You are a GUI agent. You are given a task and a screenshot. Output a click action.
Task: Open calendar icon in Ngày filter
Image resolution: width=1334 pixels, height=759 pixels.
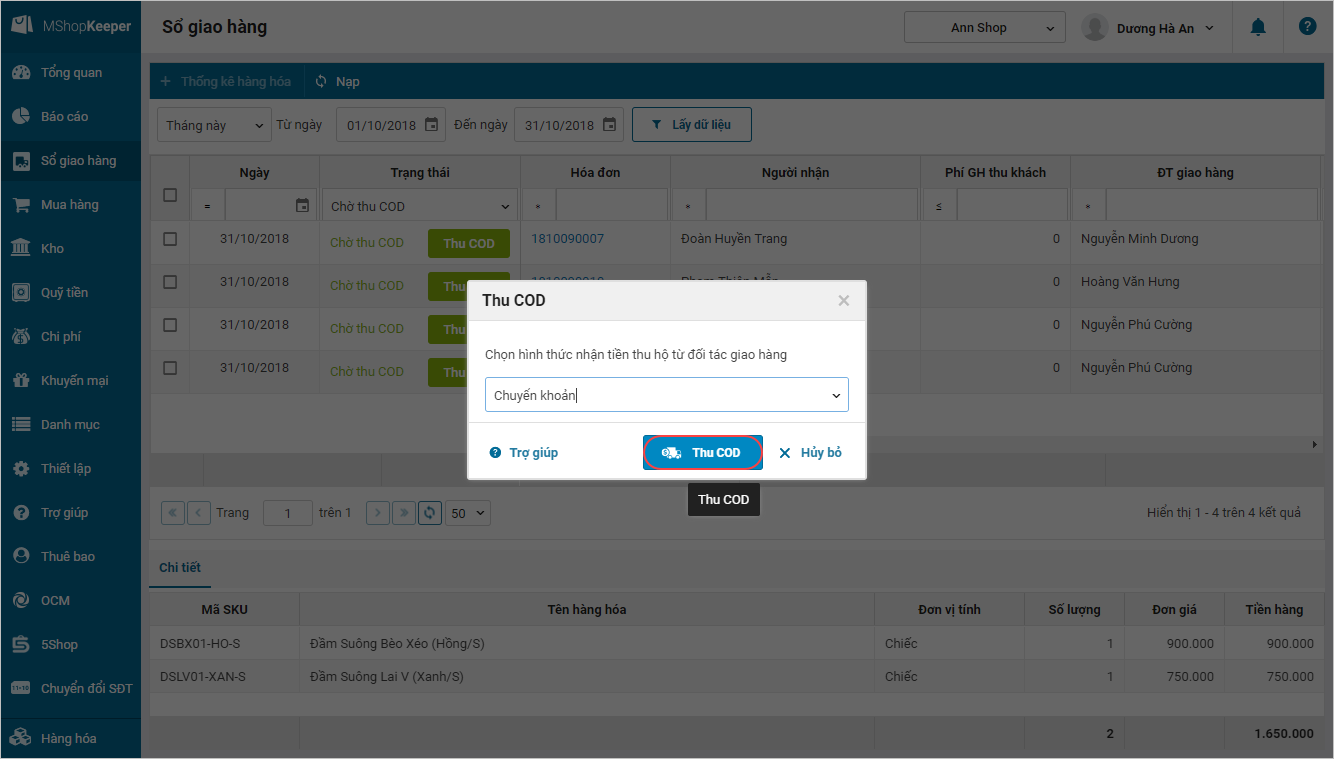point(303,206)
